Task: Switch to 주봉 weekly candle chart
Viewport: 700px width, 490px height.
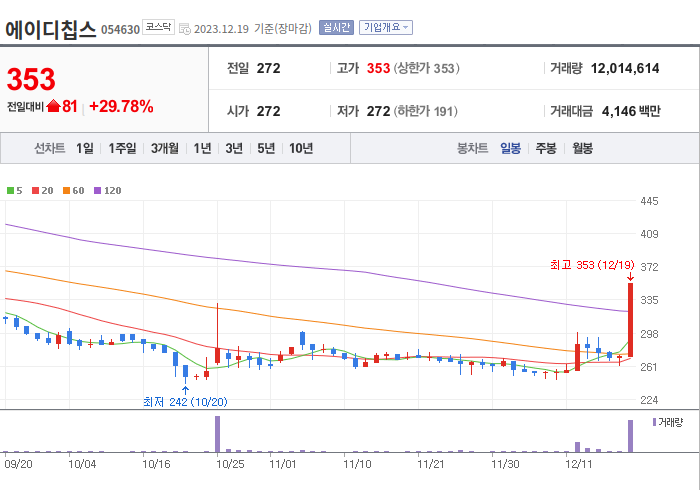Action: 546,148
